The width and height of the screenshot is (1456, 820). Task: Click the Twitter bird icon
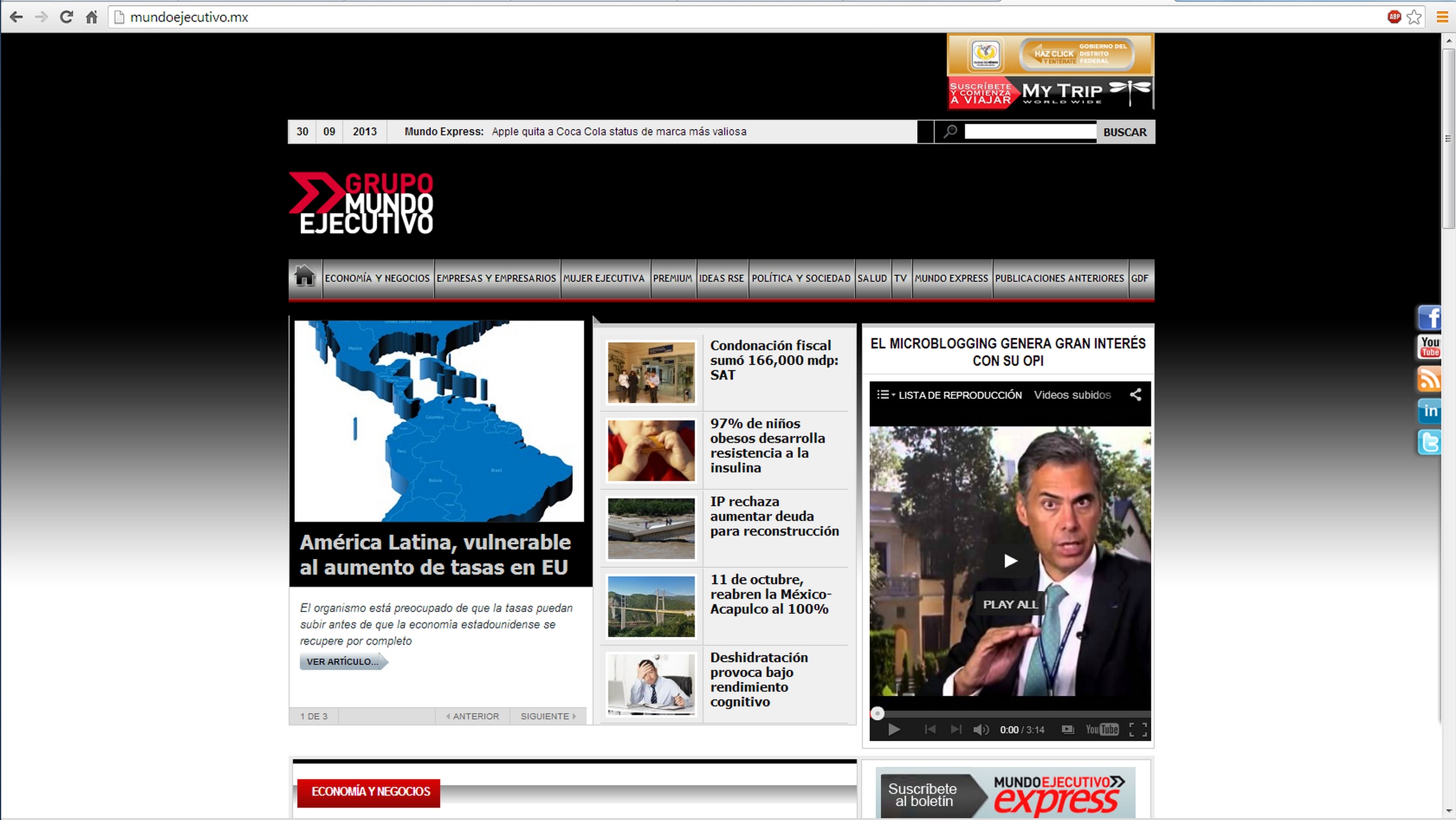pyautogui.click(x=1429, y=442)
